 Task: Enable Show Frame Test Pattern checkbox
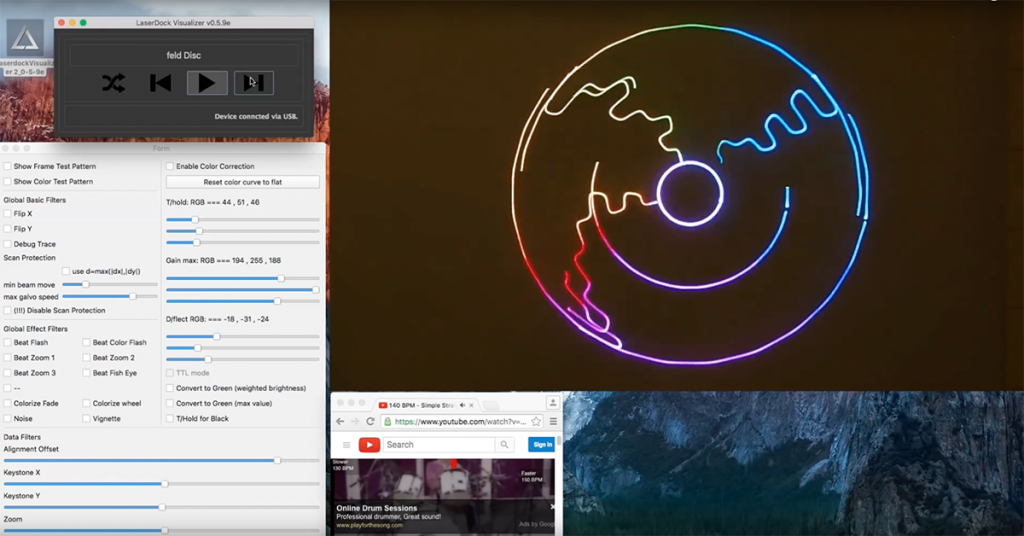pos(8,166)
